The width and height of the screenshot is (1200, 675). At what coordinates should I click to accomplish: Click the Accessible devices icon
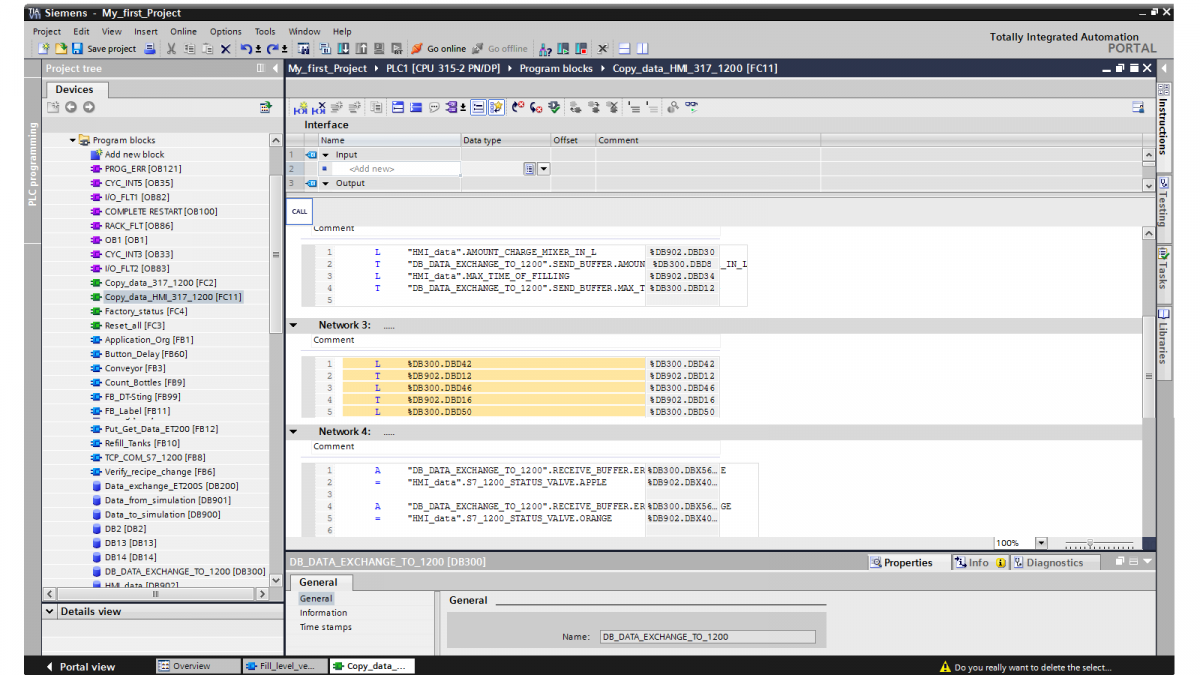[x=545, y=48]
